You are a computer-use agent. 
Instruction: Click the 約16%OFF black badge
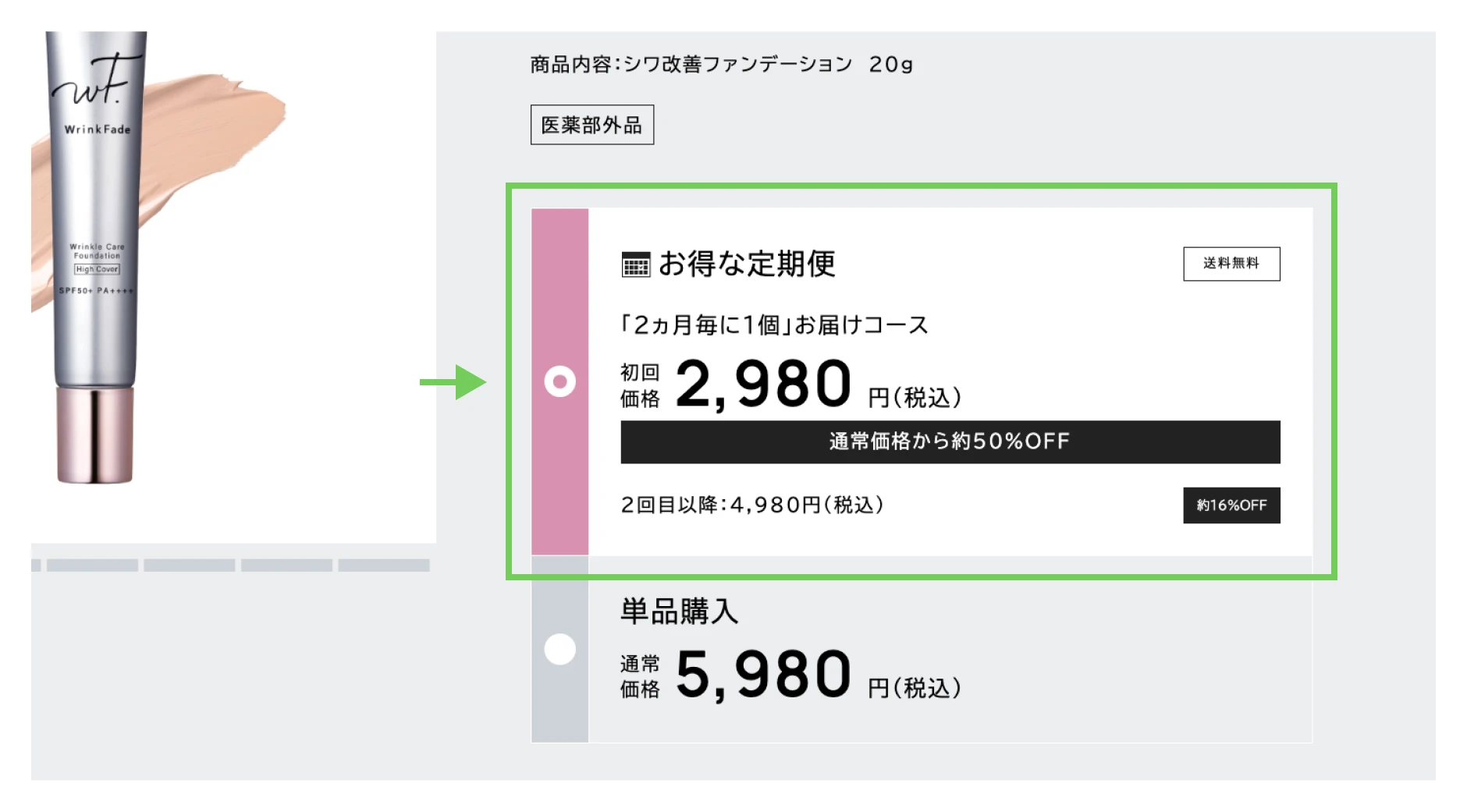pos(1231,505)
